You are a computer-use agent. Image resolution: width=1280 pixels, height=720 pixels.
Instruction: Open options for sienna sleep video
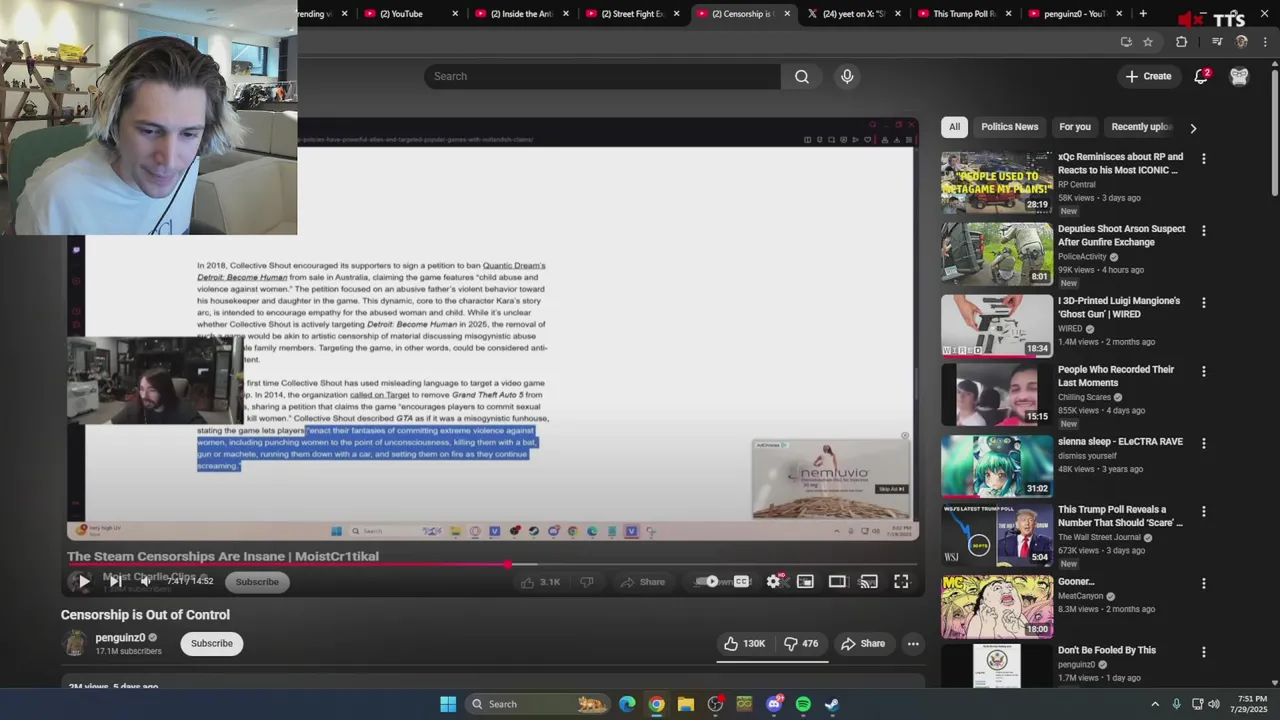point(1203,443)
